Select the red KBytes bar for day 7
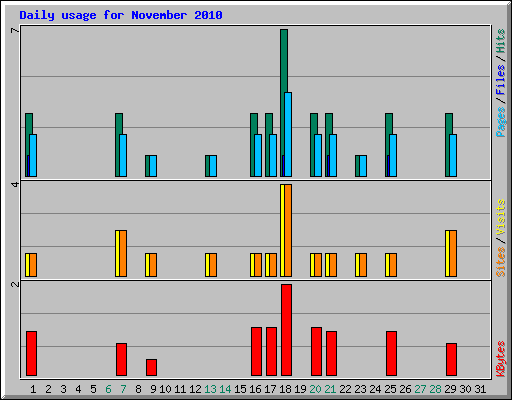Screen dimensions: 512x400 (x=121, y=359)
